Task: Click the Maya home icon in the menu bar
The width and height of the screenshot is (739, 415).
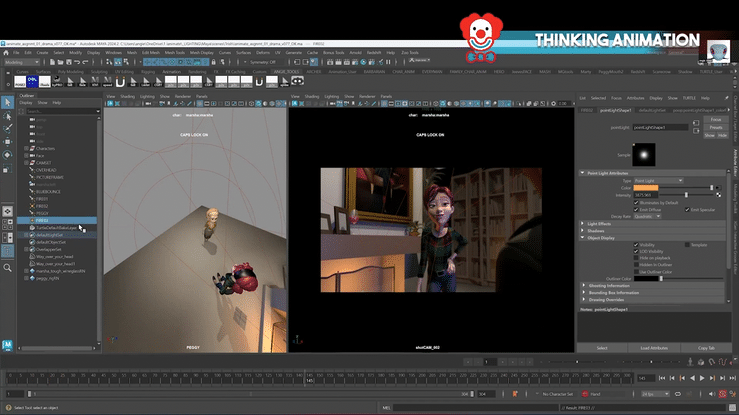Action: click(x=6, y=53)
